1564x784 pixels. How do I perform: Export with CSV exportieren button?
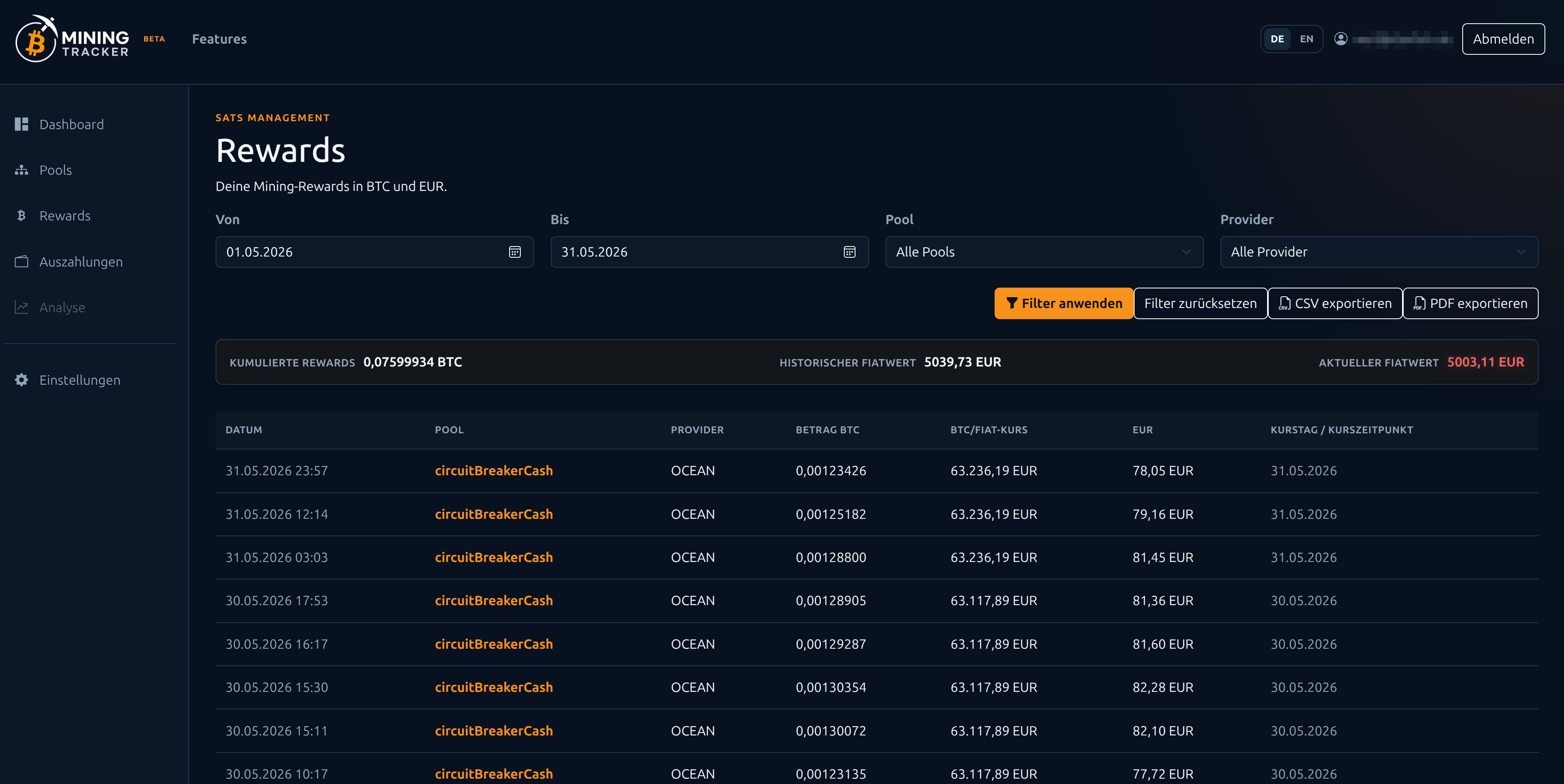click(1335, 303)
